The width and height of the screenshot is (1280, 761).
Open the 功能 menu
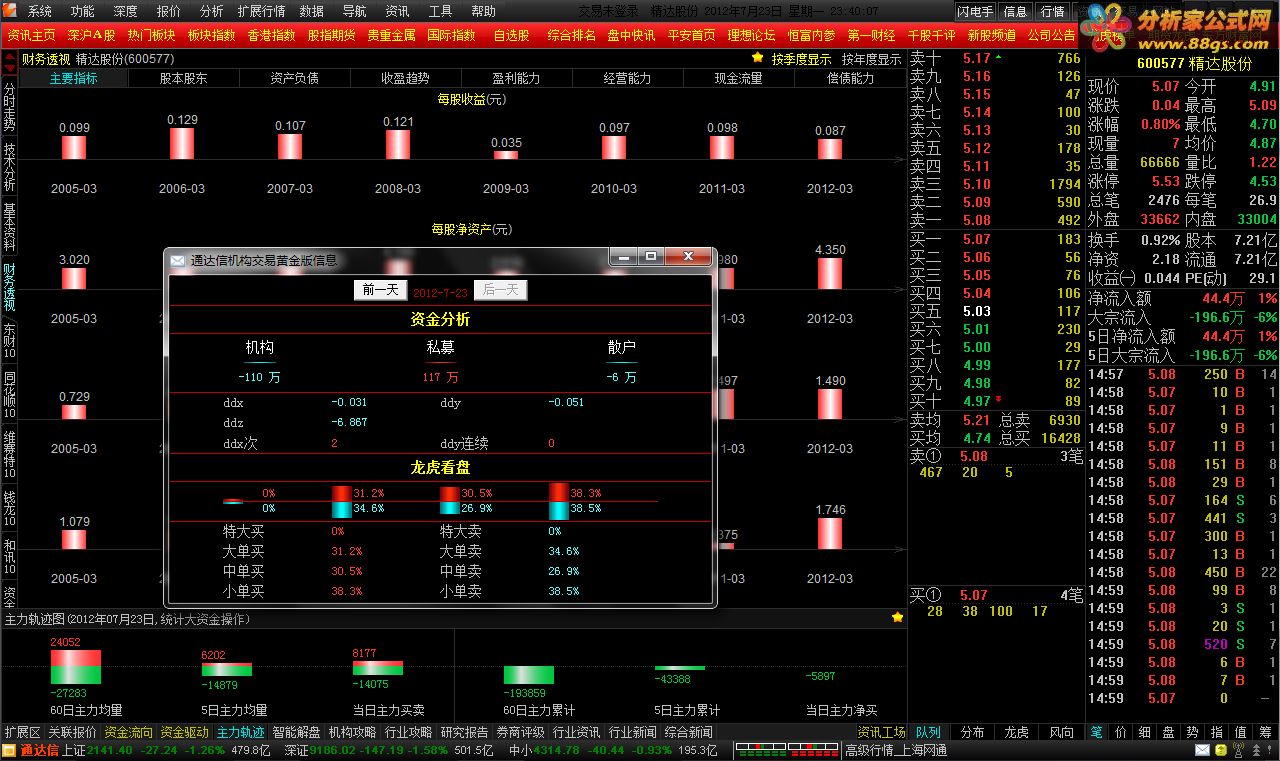pyautogui.click(x=83, y=12)
